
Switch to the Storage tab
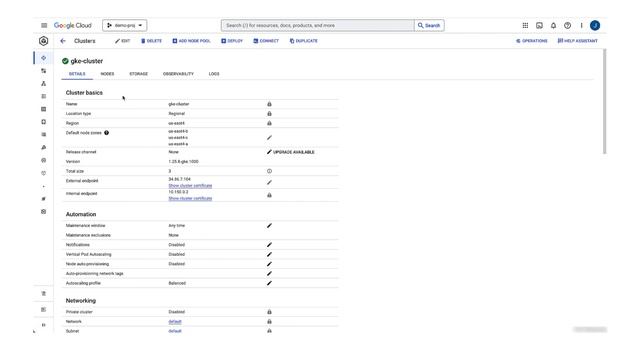pos(139,74)
